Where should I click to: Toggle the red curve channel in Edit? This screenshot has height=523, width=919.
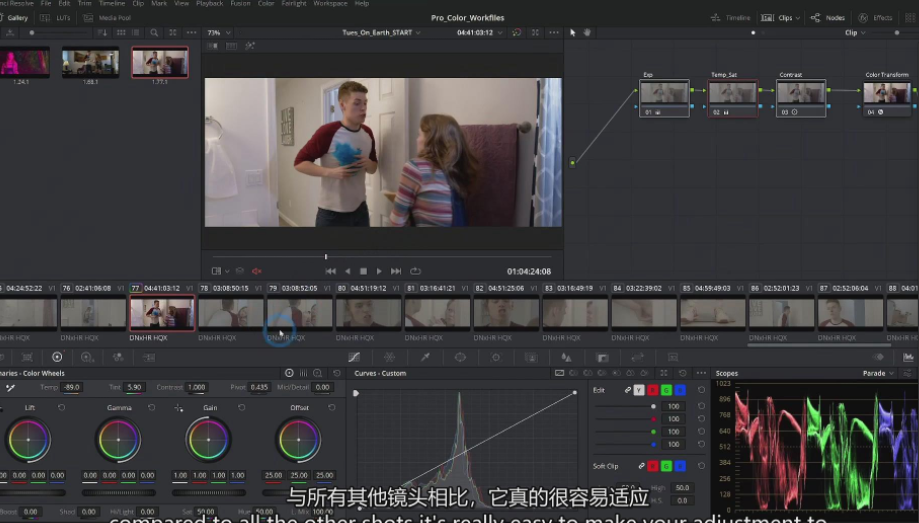[652, 390]
